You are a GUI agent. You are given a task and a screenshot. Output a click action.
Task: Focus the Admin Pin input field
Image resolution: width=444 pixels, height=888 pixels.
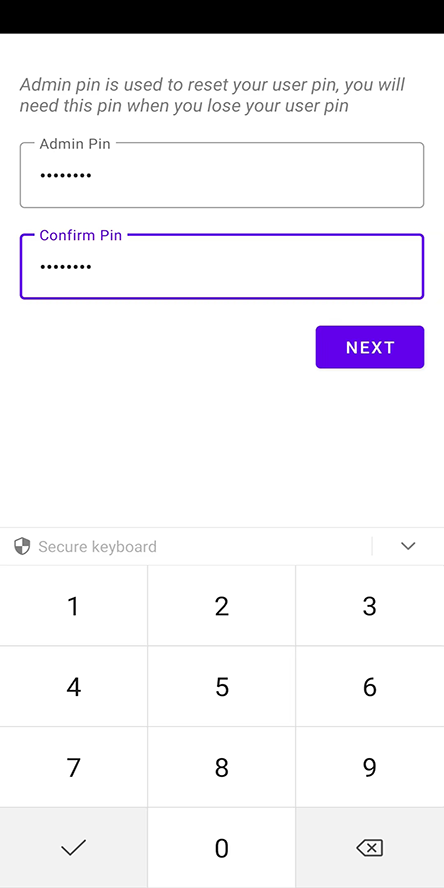coord(222,175)
